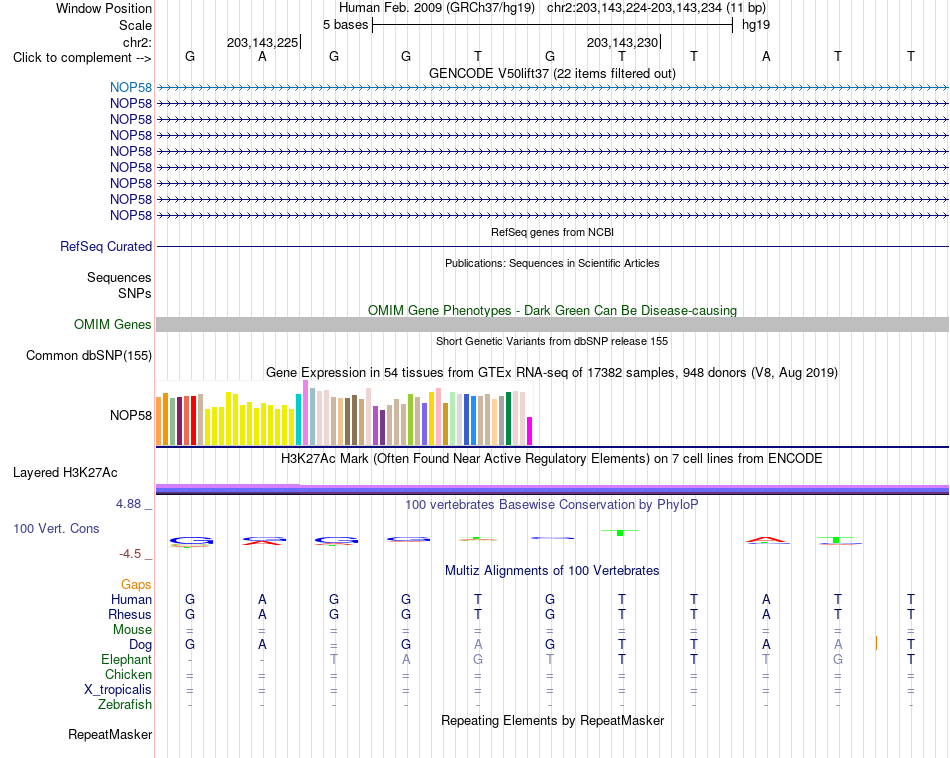
Task: Click the bright red bar in the GTEx chart
Action: click(193, 421)
